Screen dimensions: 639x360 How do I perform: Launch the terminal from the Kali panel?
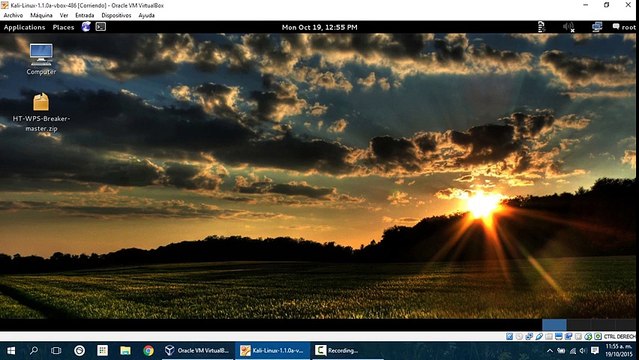click(x=101, y=27)
